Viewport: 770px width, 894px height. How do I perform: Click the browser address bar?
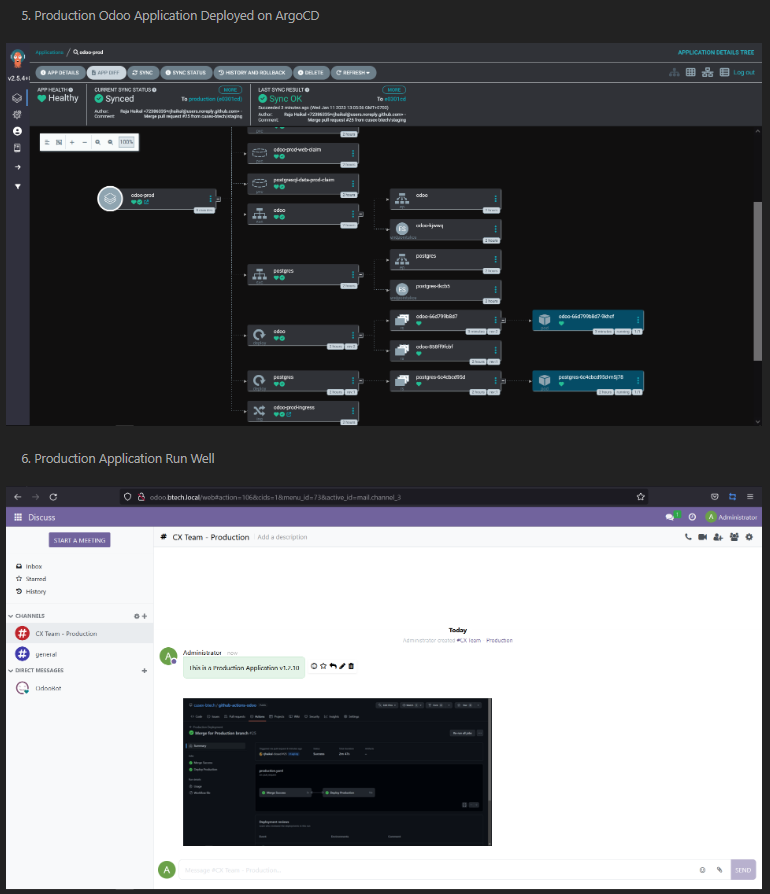(385, 497)
